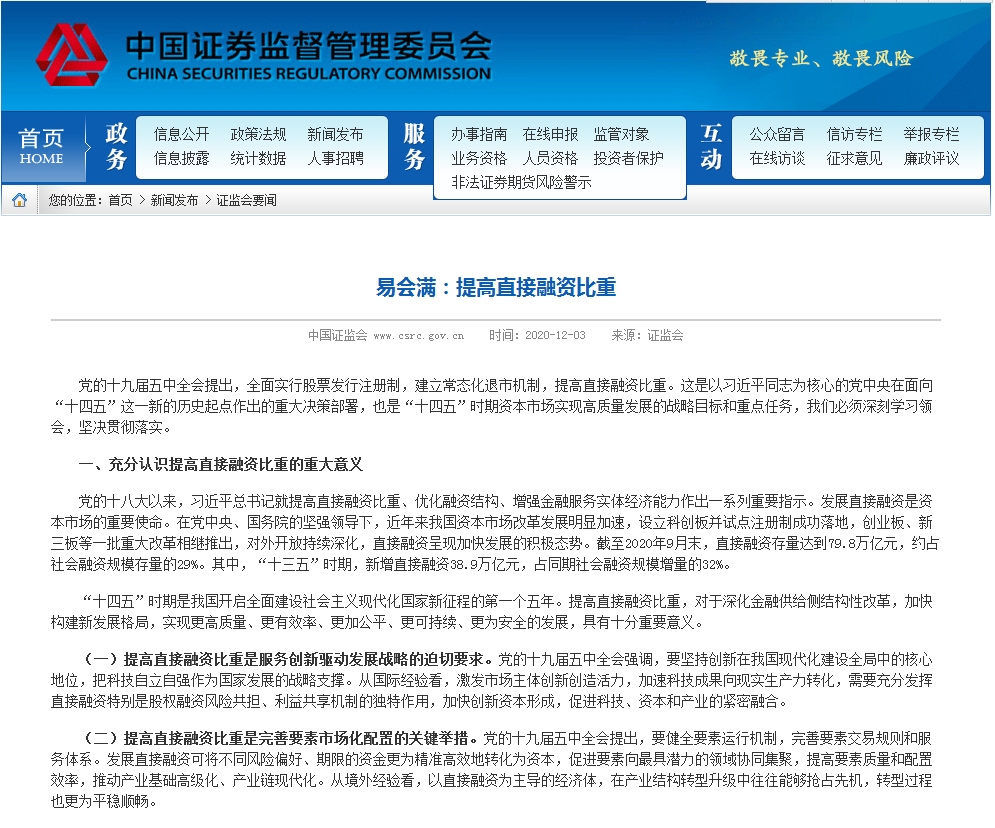Open 信访专栏 link
The image size is (995, 828).
[x=854, y=135]
